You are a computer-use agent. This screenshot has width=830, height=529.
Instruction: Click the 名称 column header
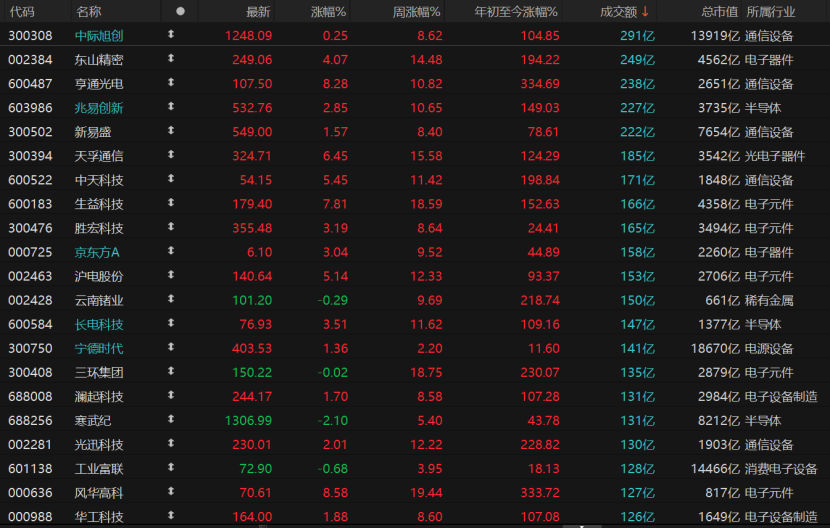[x=88, y=12]
